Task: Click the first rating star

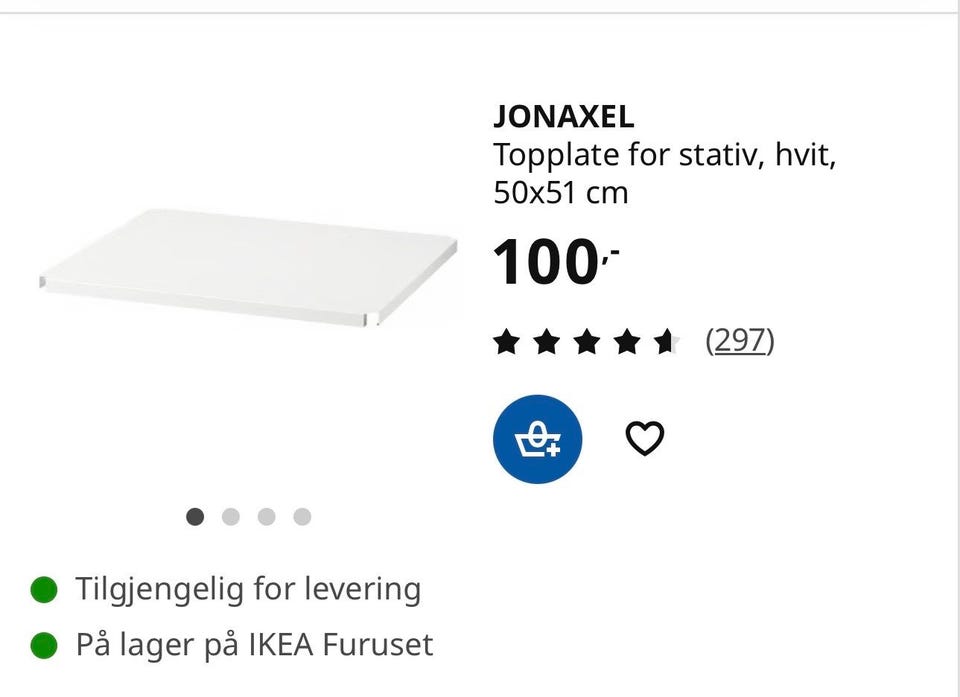Action: (x=507, y=343)
